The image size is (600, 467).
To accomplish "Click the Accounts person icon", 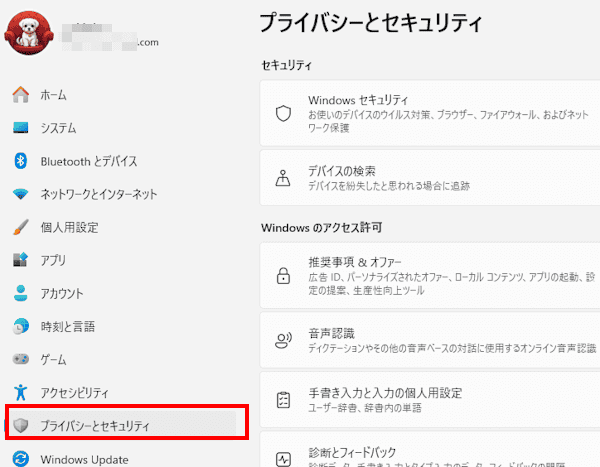I will pyautogui.click(x=21, y=293).
